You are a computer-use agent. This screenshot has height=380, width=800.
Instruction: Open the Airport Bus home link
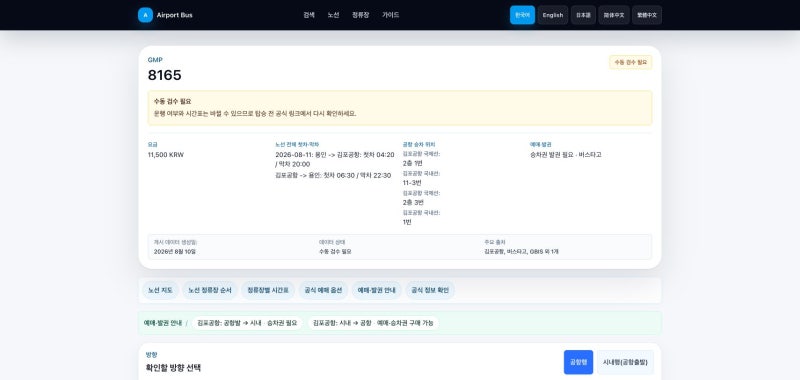click(165, 15)
